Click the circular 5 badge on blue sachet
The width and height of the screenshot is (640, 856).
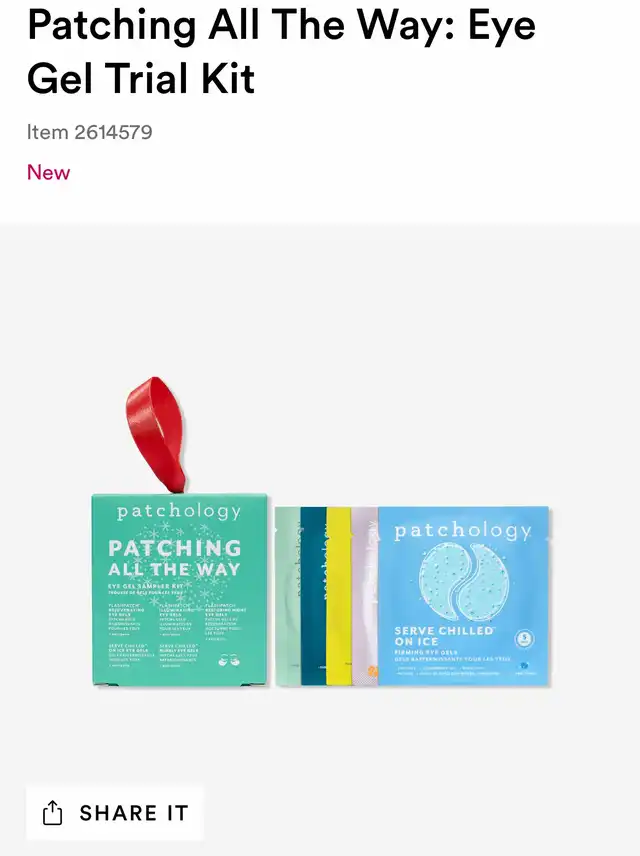point(525,638)
